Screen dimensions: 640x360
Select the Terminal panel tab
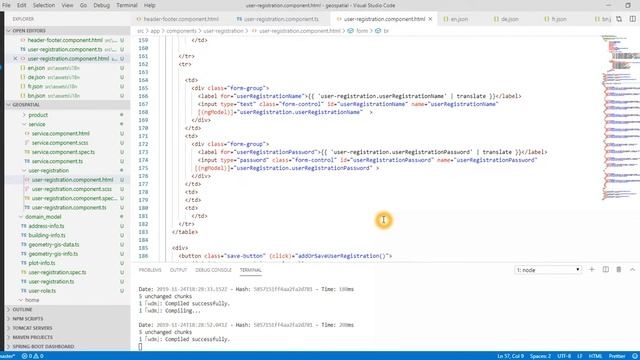(251, 270)
